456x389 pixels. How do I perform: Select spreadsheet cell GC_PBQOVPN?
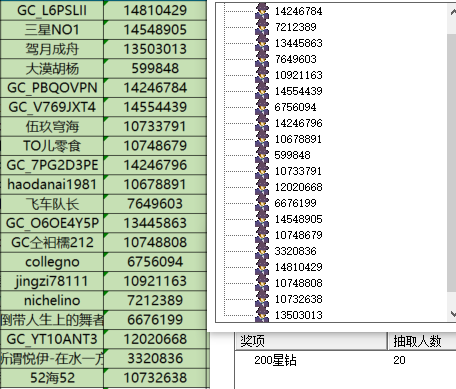[x=52, y=88]
